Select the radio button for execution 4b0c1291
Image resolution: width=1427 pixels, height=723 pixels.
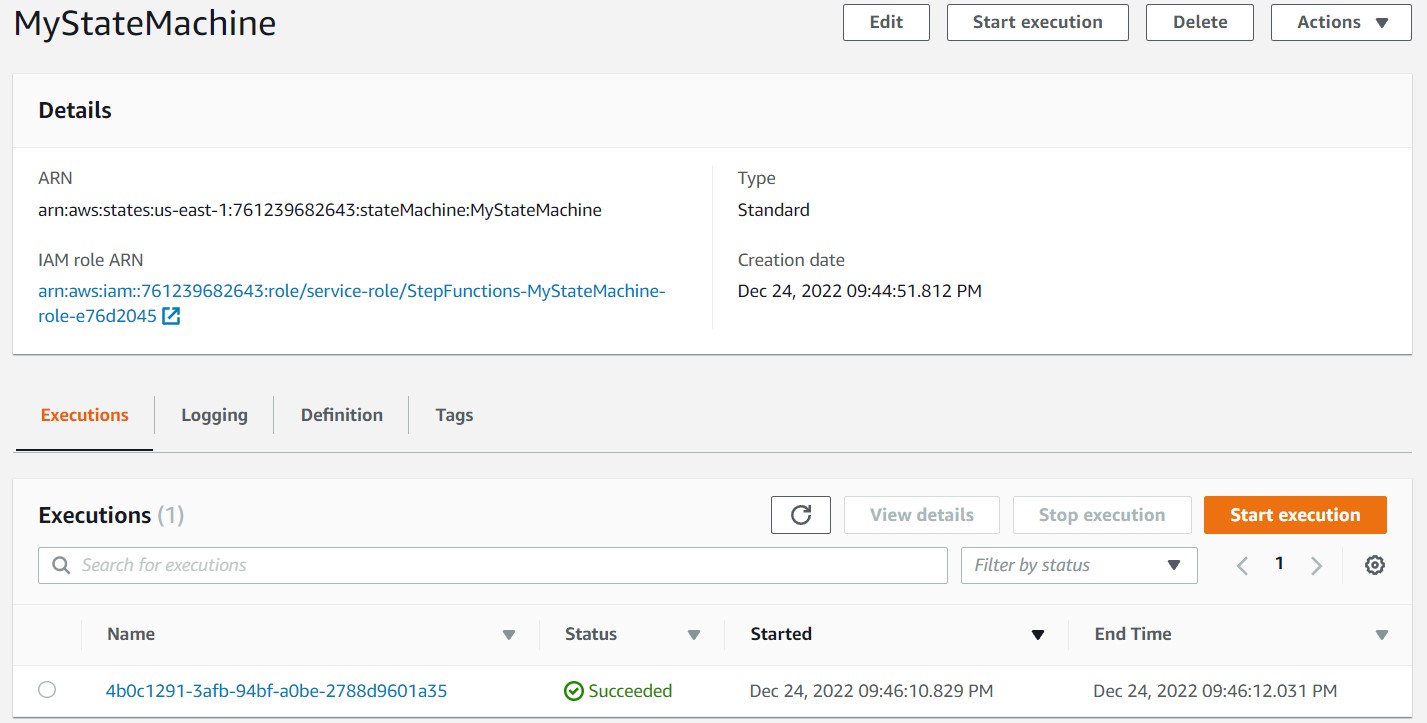47,689
